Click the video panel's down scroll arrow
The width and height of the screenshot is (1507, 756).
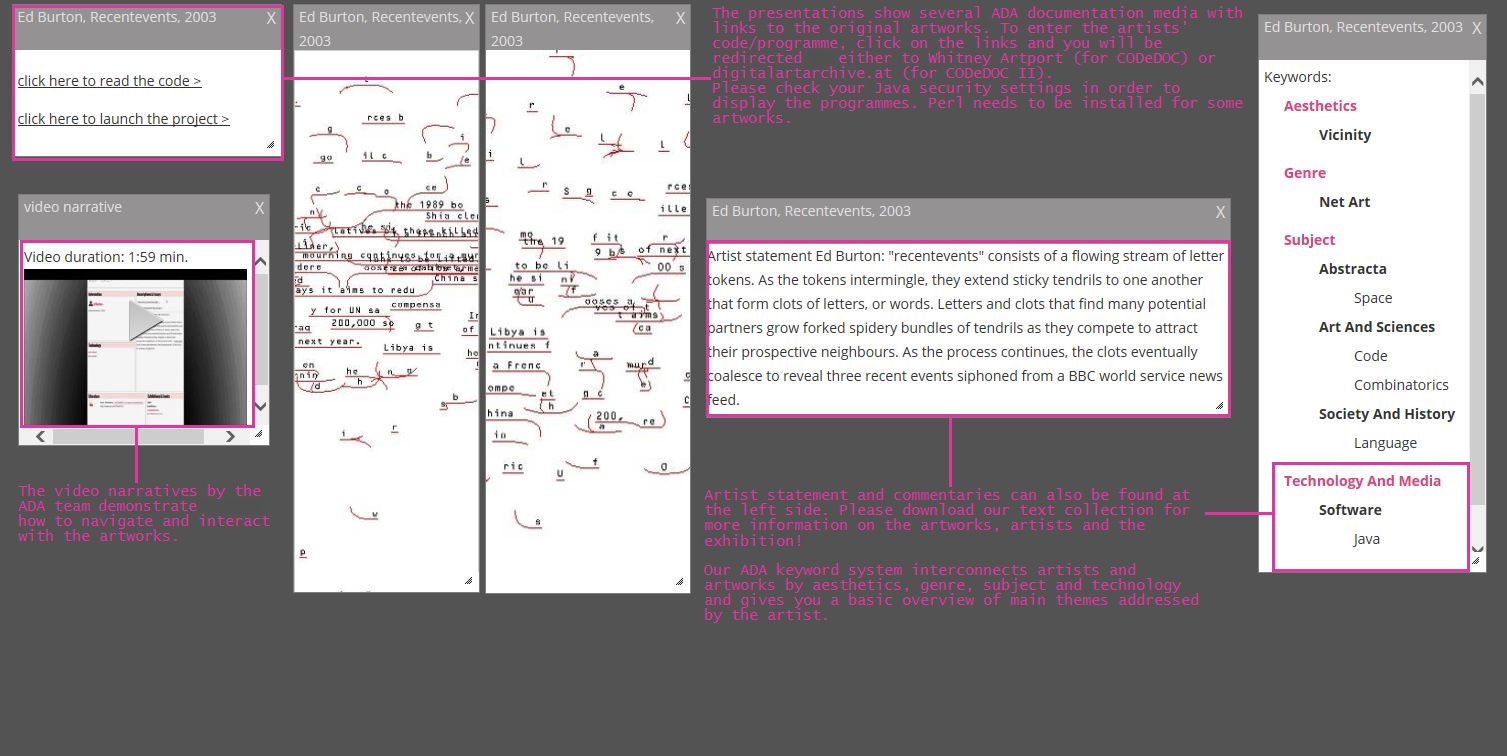click(261, 406)
